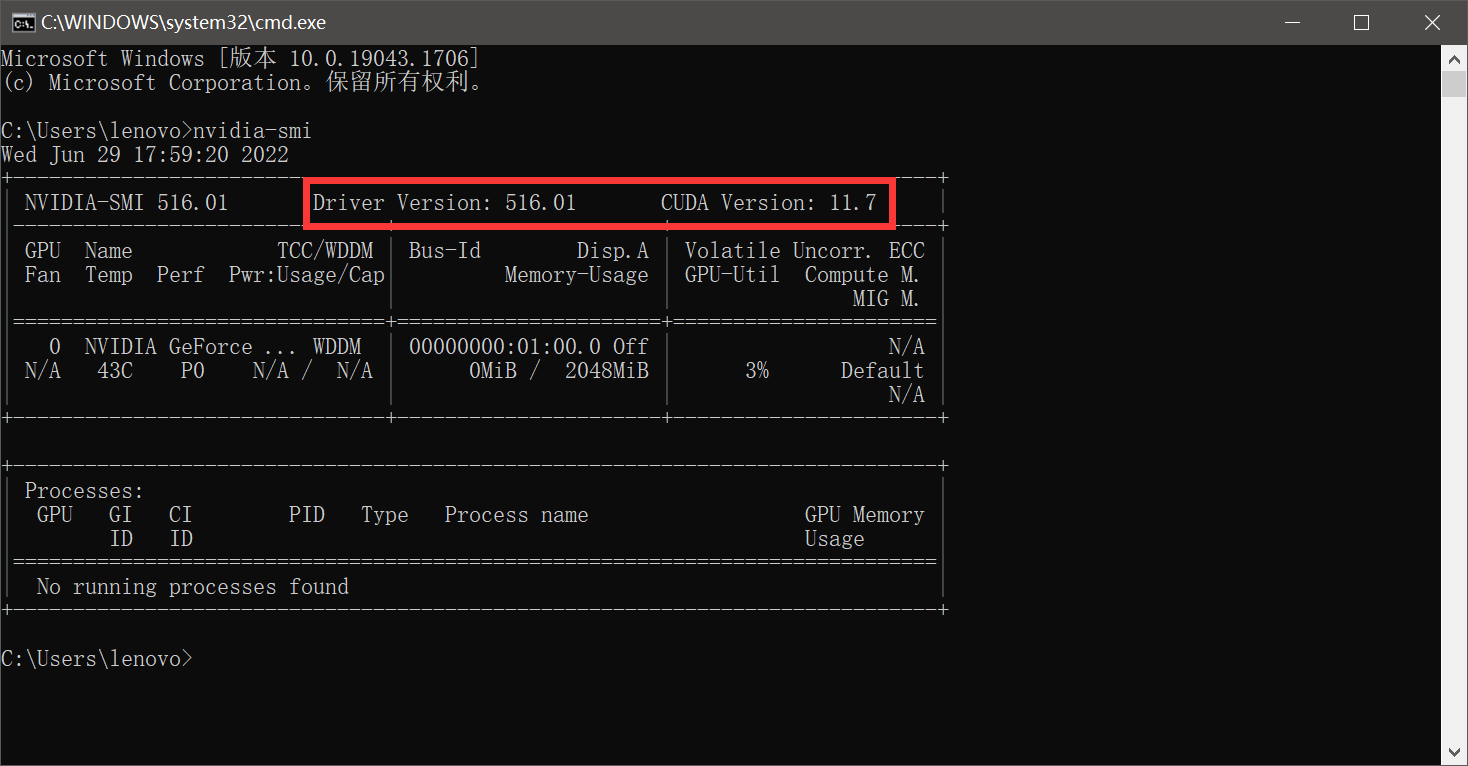Click the GPU utilization value "3%"

[x=757, y=371]
